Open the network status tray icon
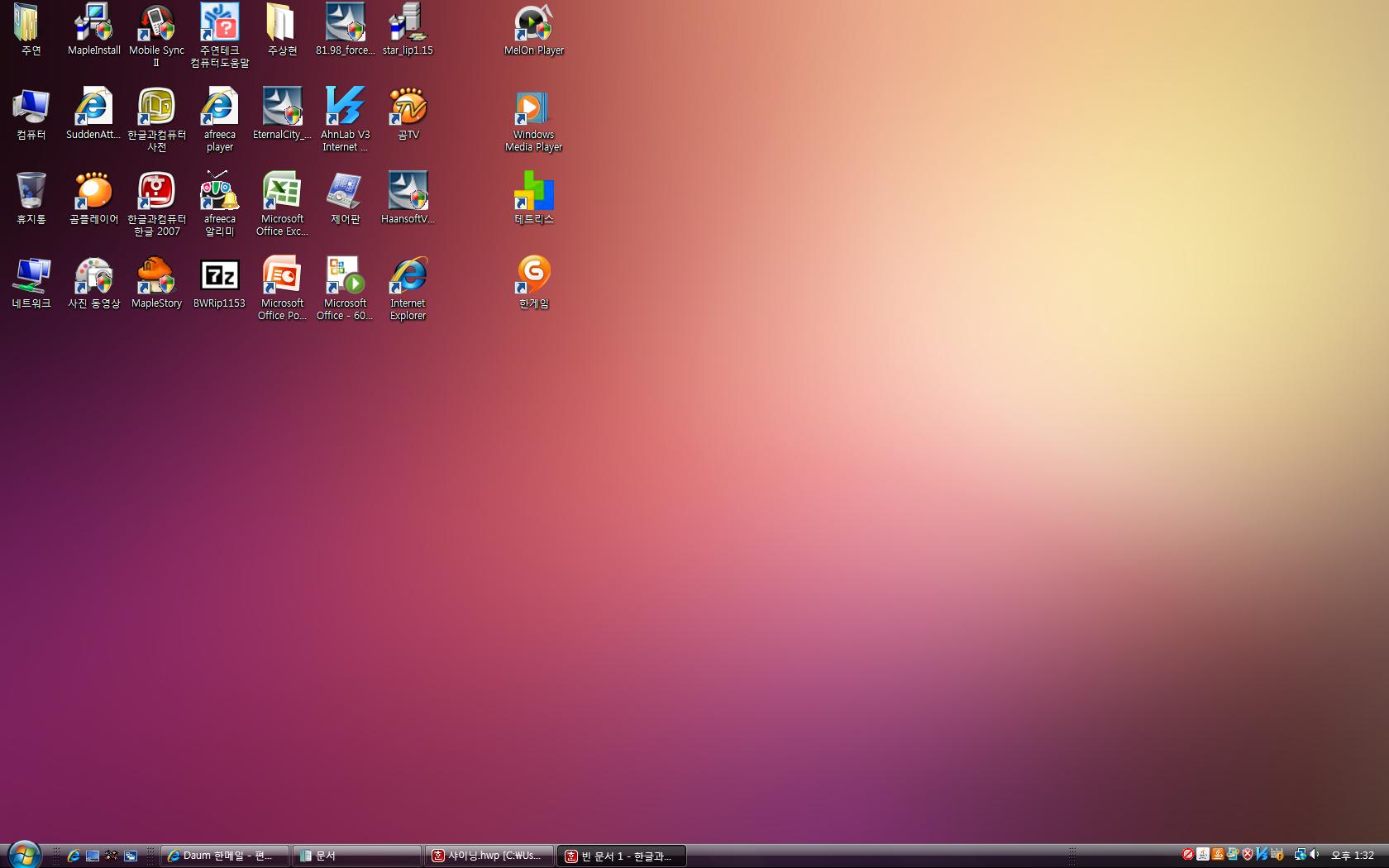Image resolution: width=1389 pixels, height=868 pixels. click(1300, 855)
